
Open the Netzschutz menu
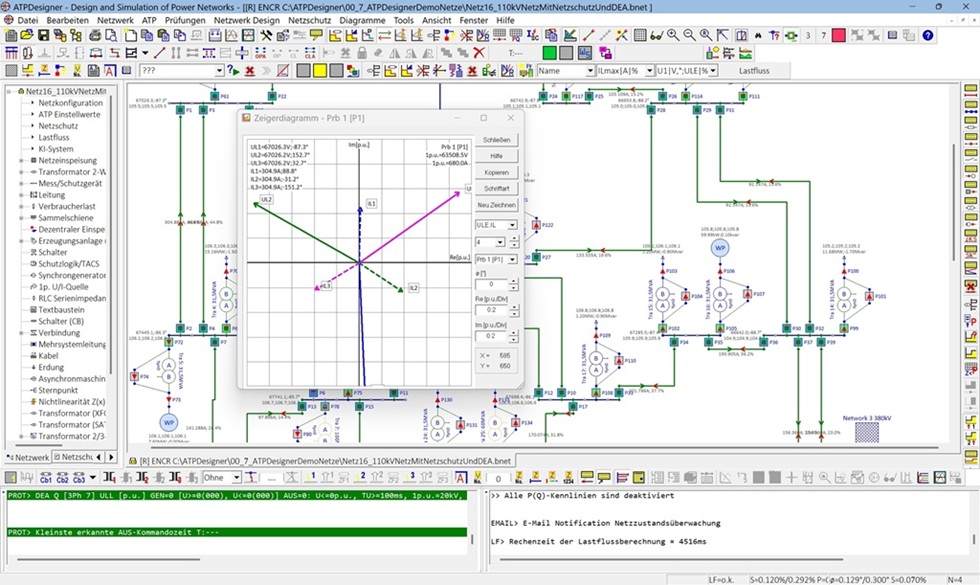(312, 20)
